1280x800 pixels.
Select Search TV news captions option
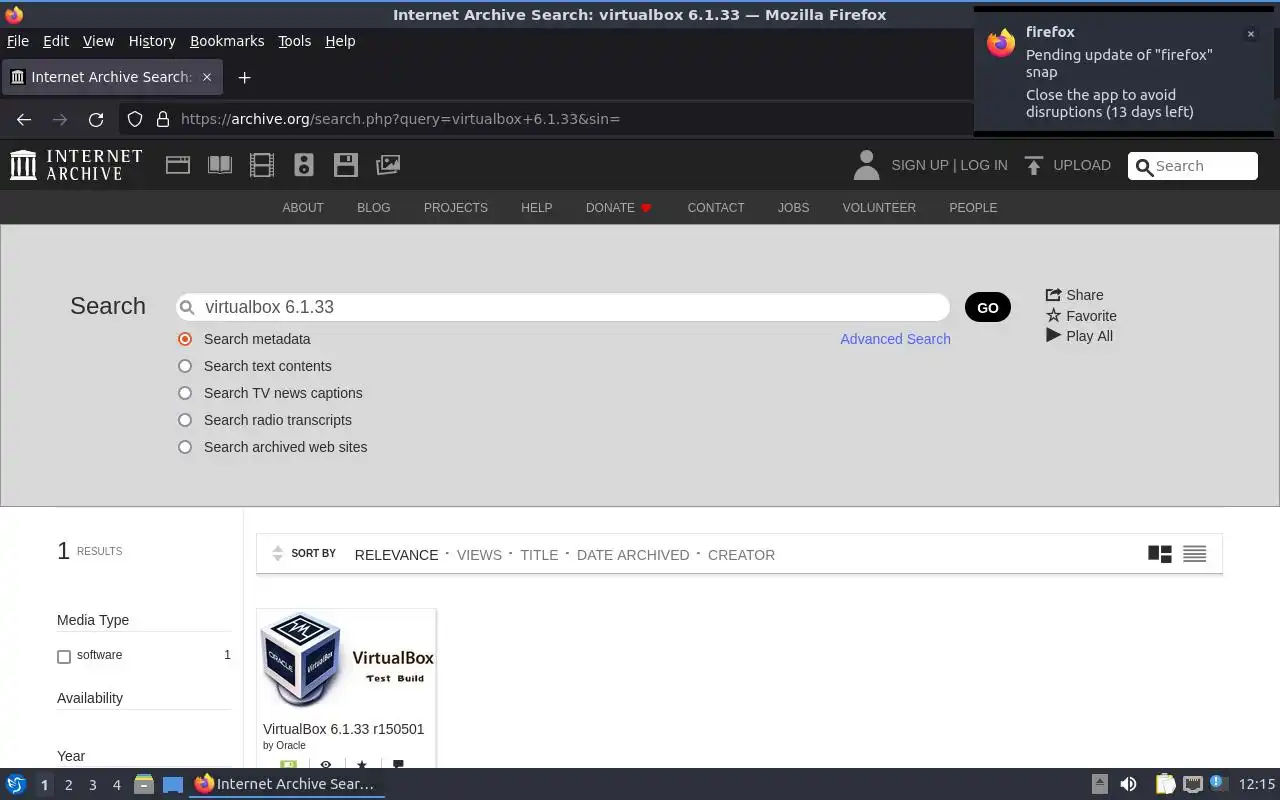(x=185, y=393)
